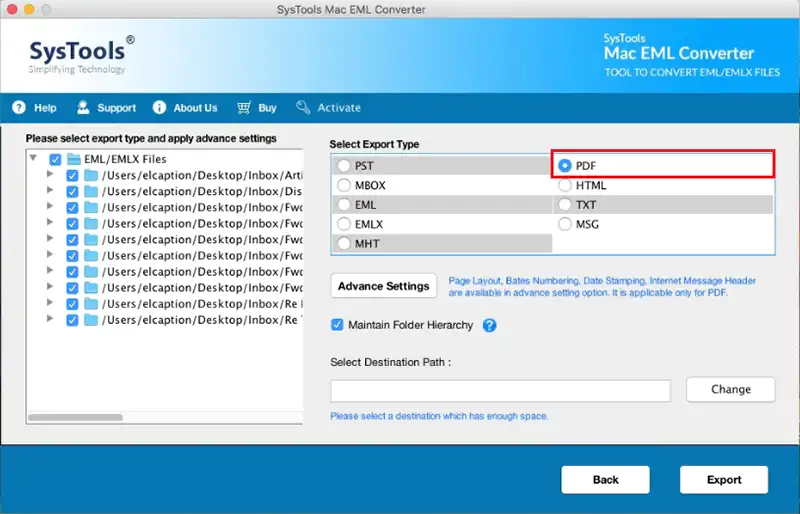Collapse the EML/EMLX Files tree root

[x=33, y=158]
